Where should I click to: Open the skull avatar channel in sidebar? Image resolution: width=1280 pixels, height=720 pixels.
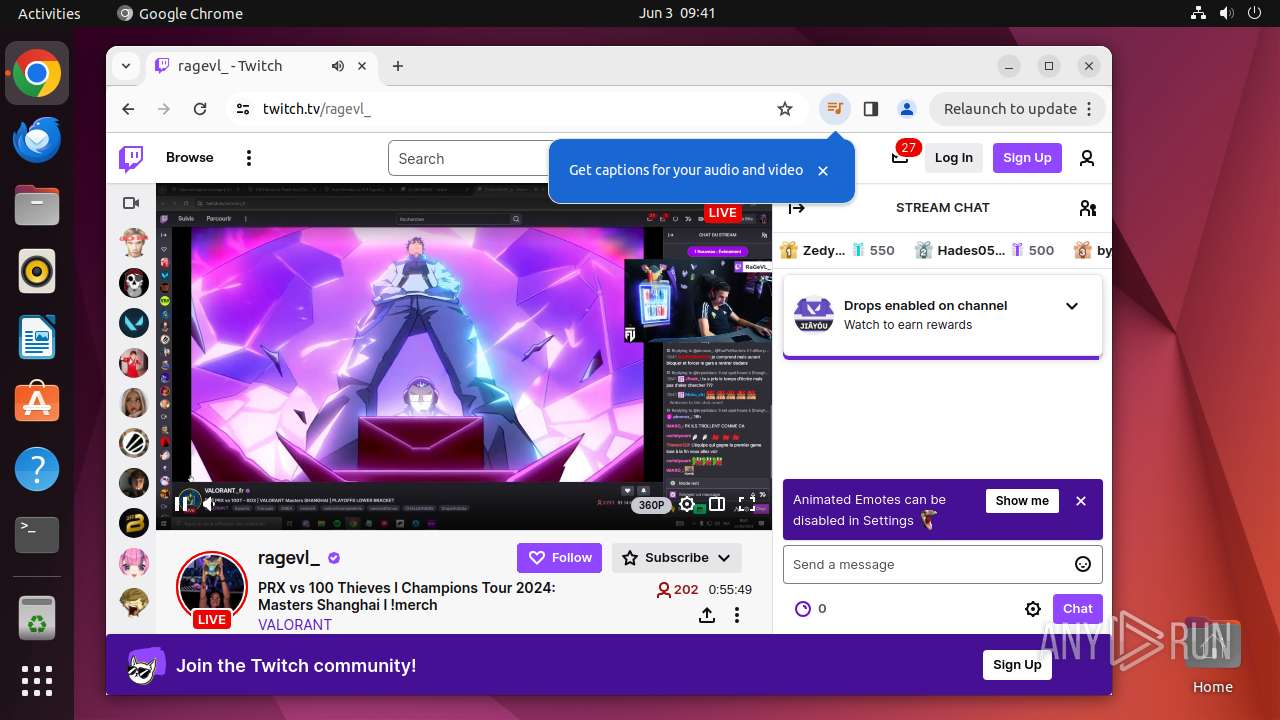coord(134,283)
